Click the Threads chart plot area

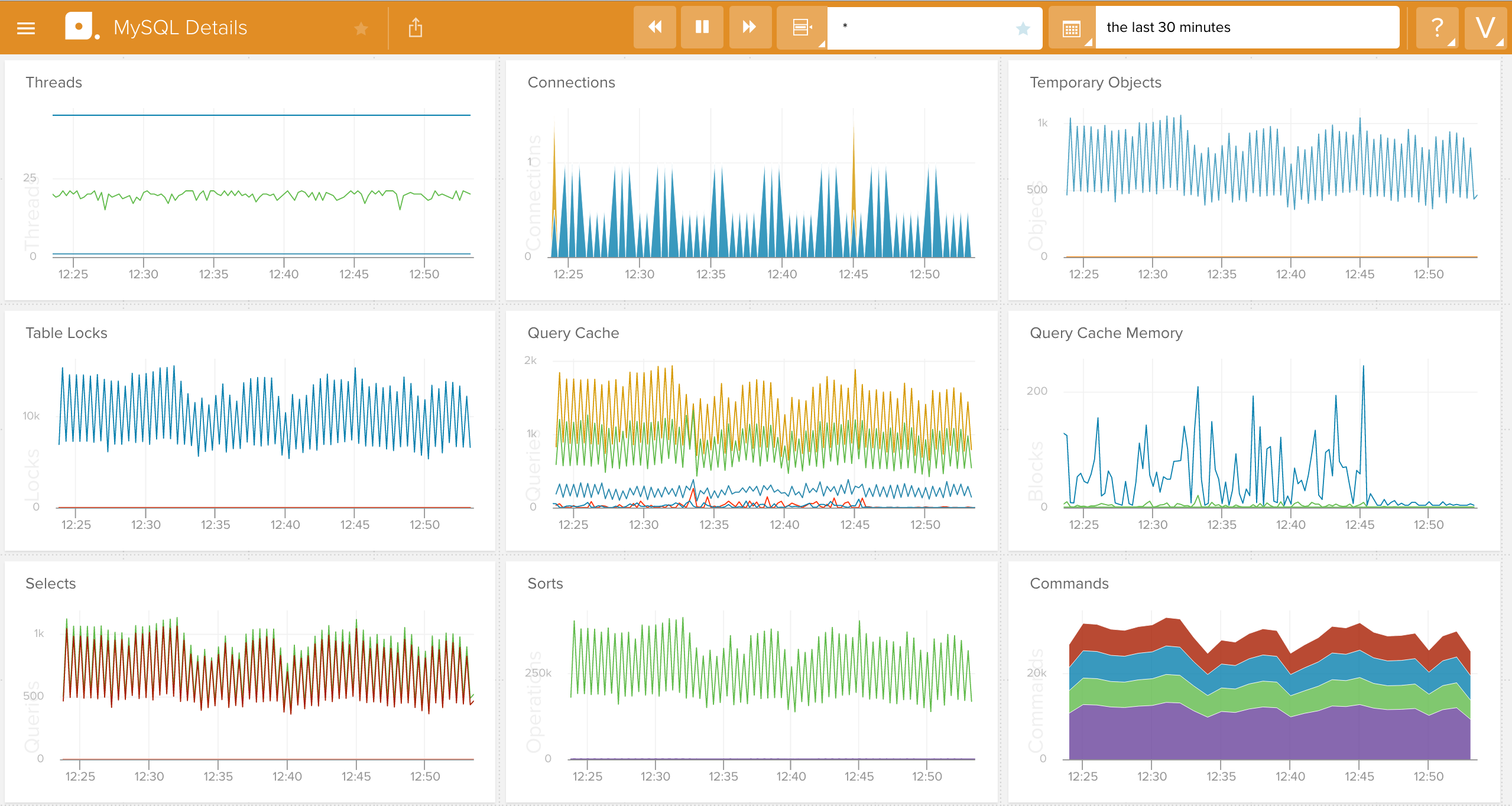(262, 184)
